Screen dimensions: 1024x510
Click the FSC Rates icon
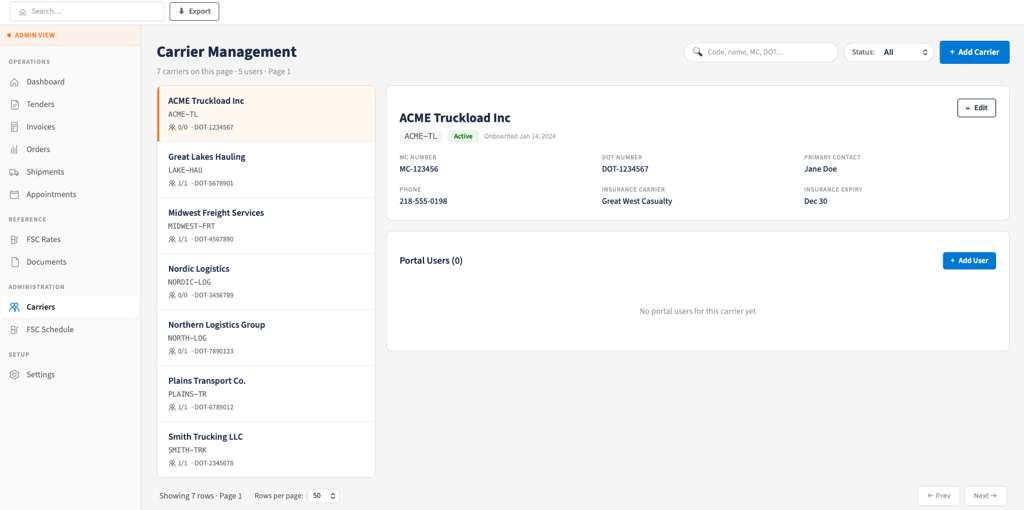[14, 240]
